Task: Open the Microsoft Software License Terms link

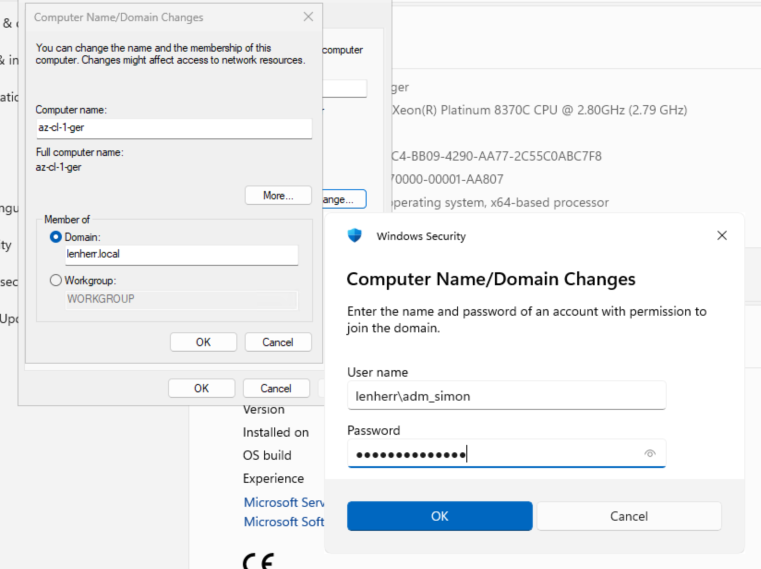Action: 285,521
